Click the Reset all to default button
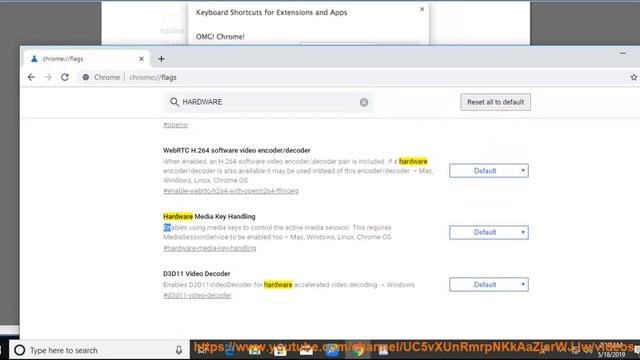Screen dimensions: 640x360 (x=496, y=102)
